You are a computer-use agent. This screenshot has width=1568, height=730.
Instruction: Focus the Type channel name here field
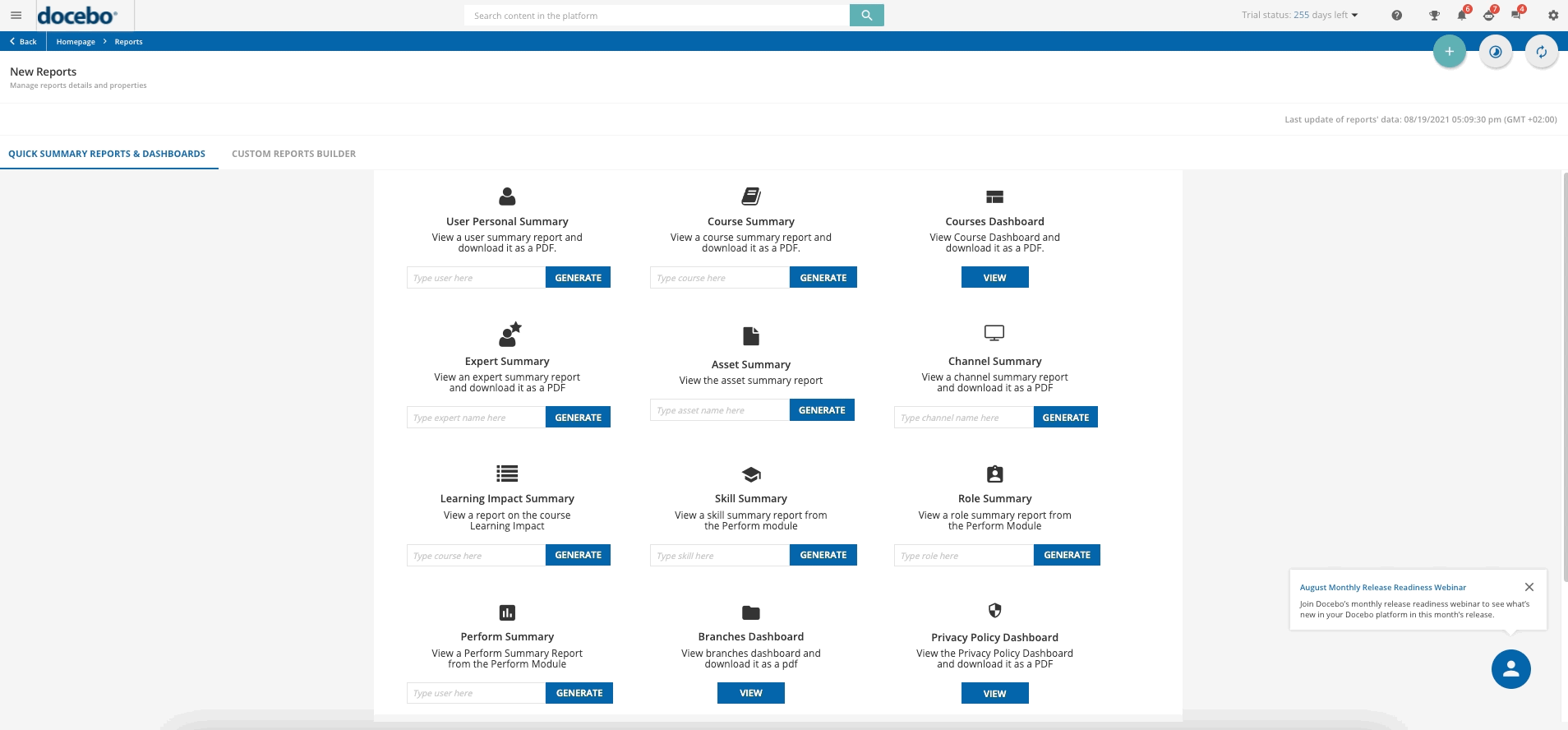[964, 418]
